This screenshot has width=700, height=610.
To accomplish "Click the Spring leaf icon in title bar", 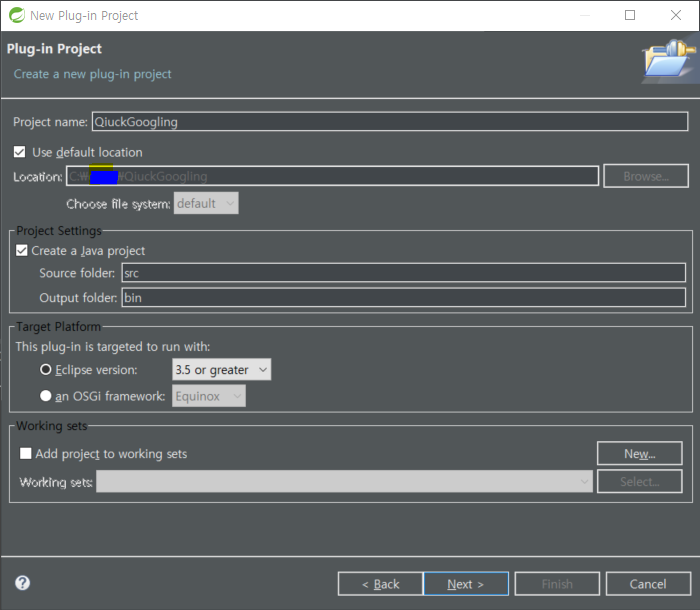I will tap(17, 15).
